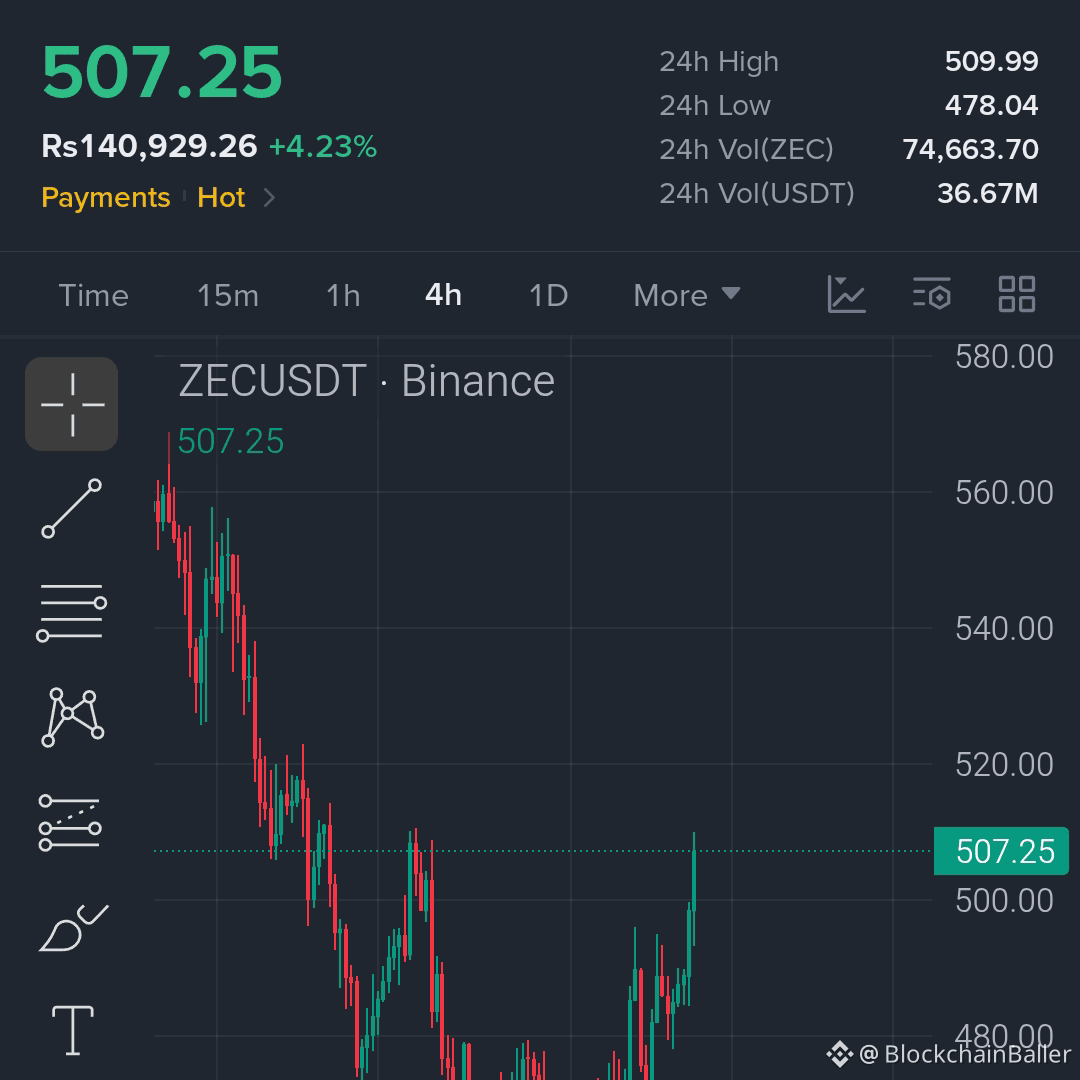Open the chart settings icon

click(x=932, y=295)
